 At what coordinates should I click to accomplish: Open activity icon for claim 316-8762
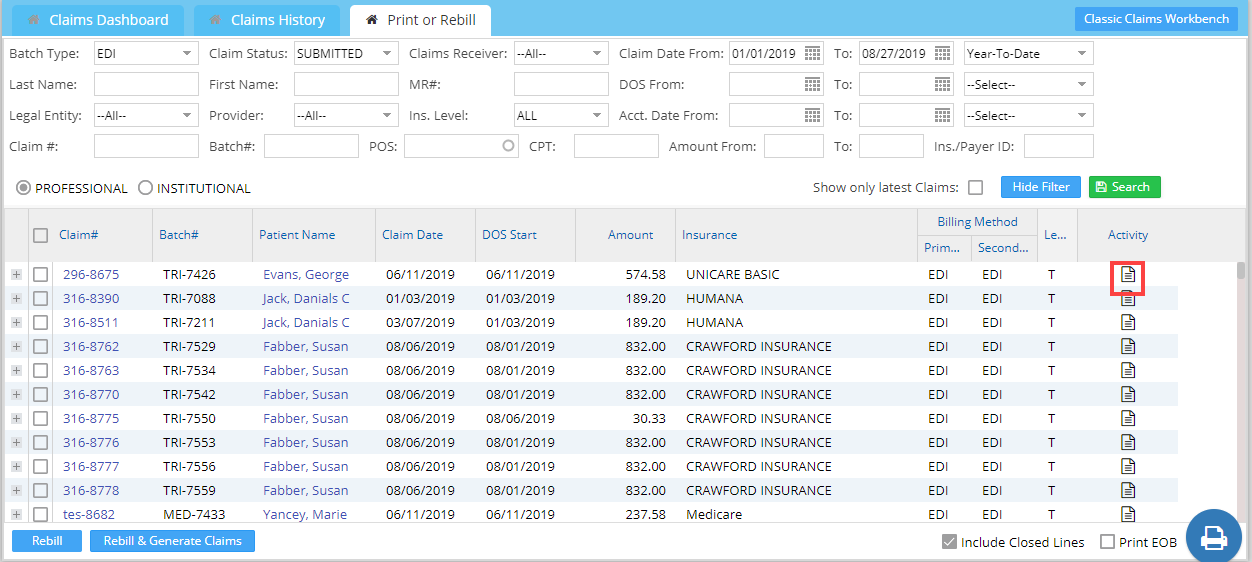[1128, 346]
